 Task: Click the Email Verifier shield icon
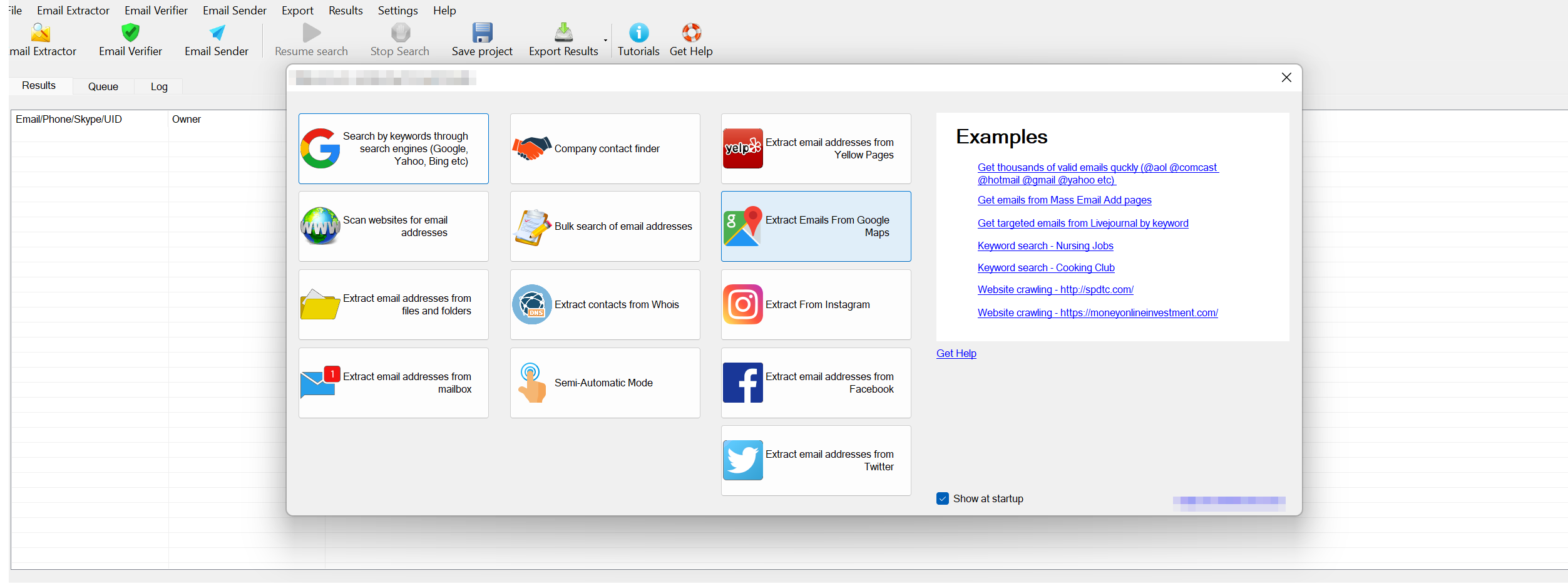(130, 33)
